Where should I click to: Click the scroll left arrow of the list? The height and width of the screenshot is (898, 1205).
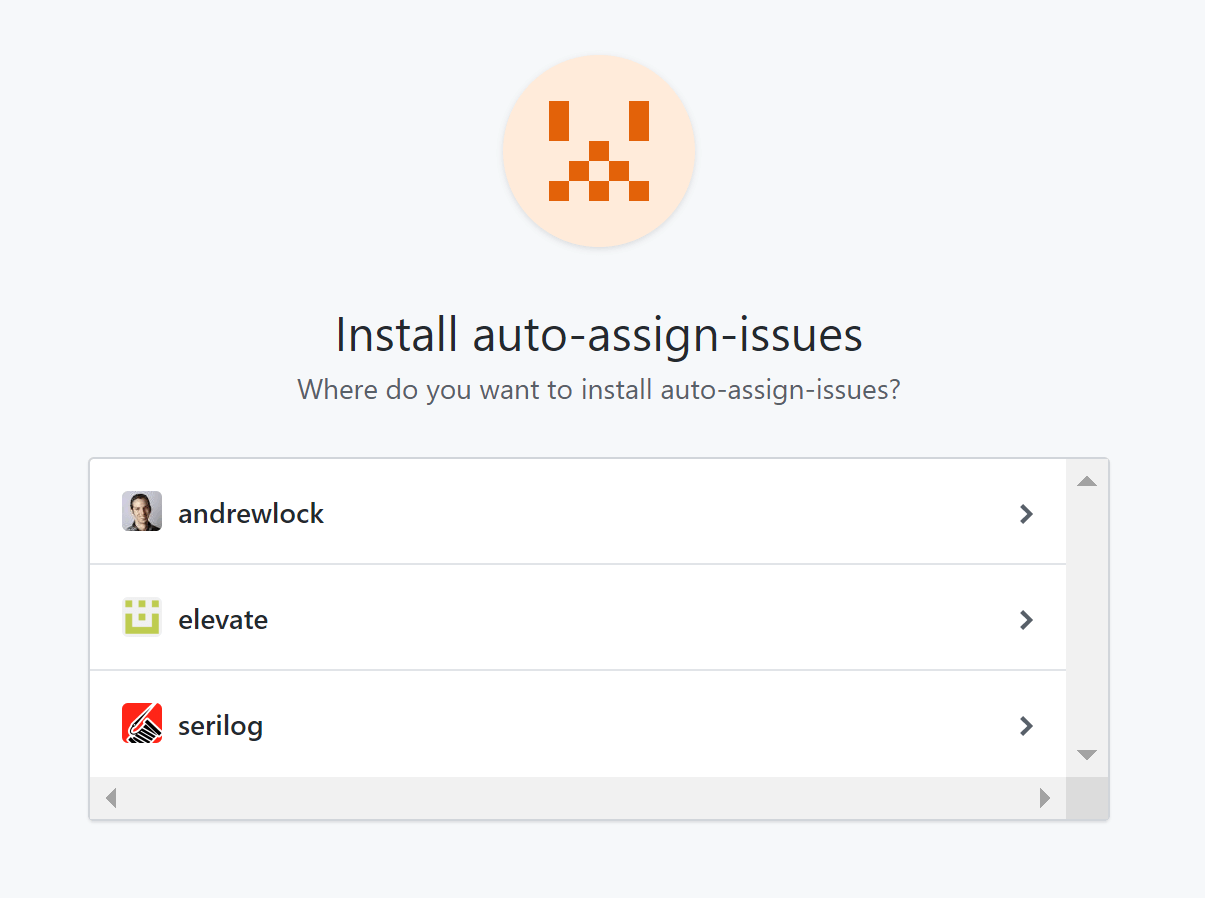(x=111, y=798)
